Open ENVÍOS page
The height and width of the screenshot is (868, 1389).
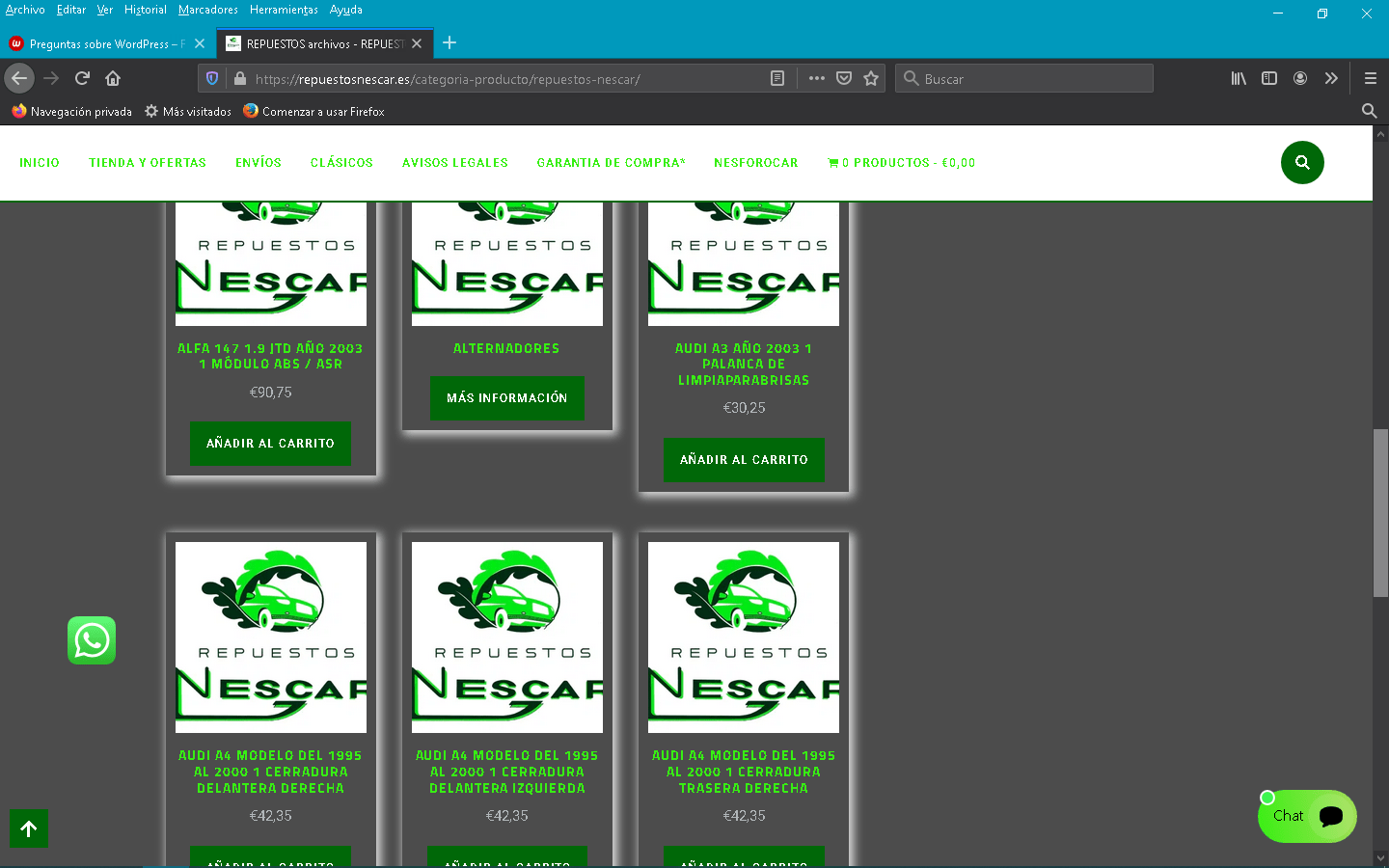click(x=259, y=163)
